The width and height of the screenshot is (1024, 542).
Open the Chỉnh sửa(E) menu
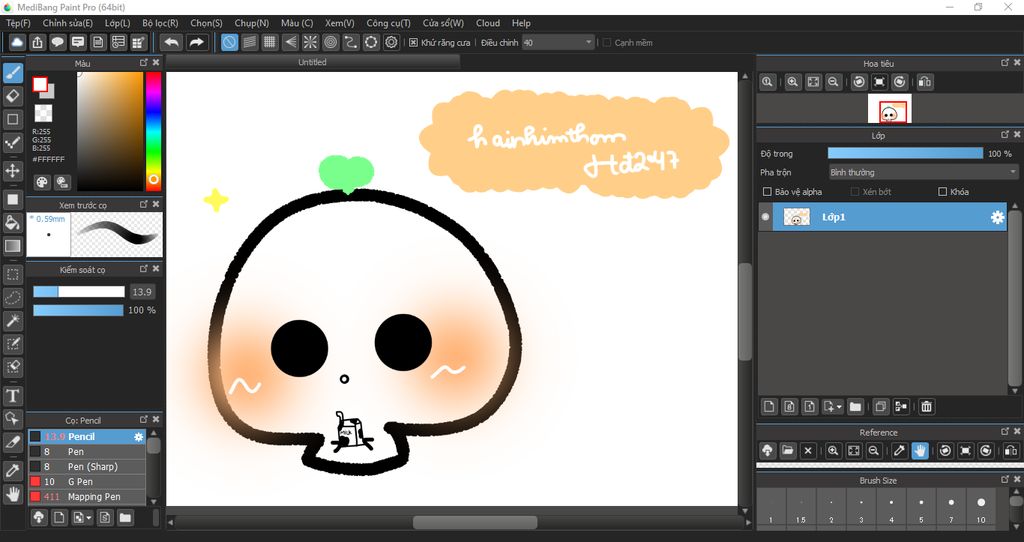pos(67,23)
